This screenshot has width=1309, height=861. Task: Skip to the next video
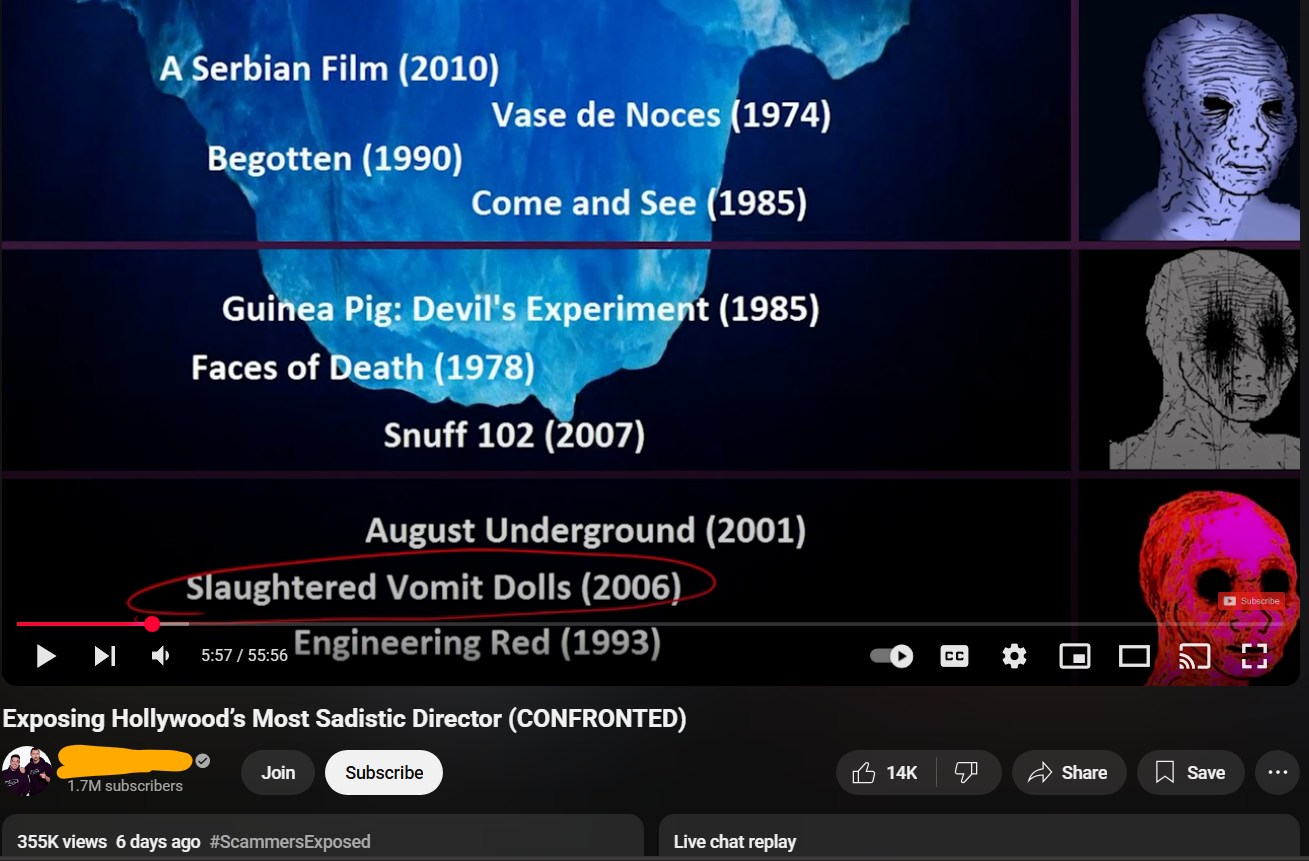[x=105, y=656]
